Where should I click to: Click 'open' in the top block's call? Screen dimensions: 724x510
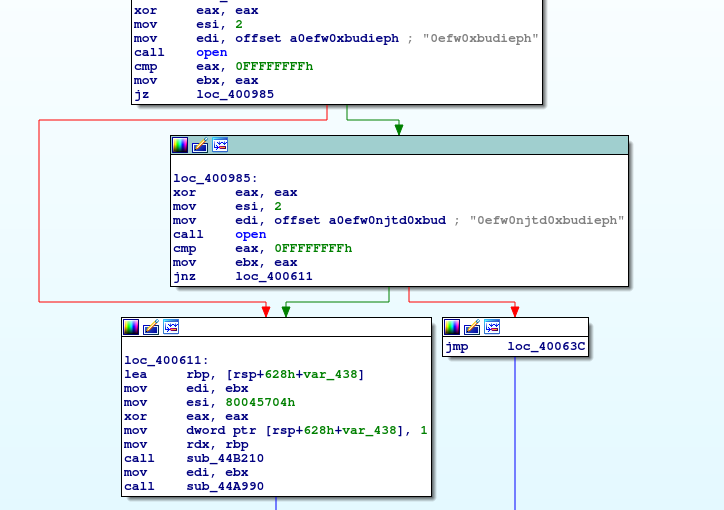[211, 53]
